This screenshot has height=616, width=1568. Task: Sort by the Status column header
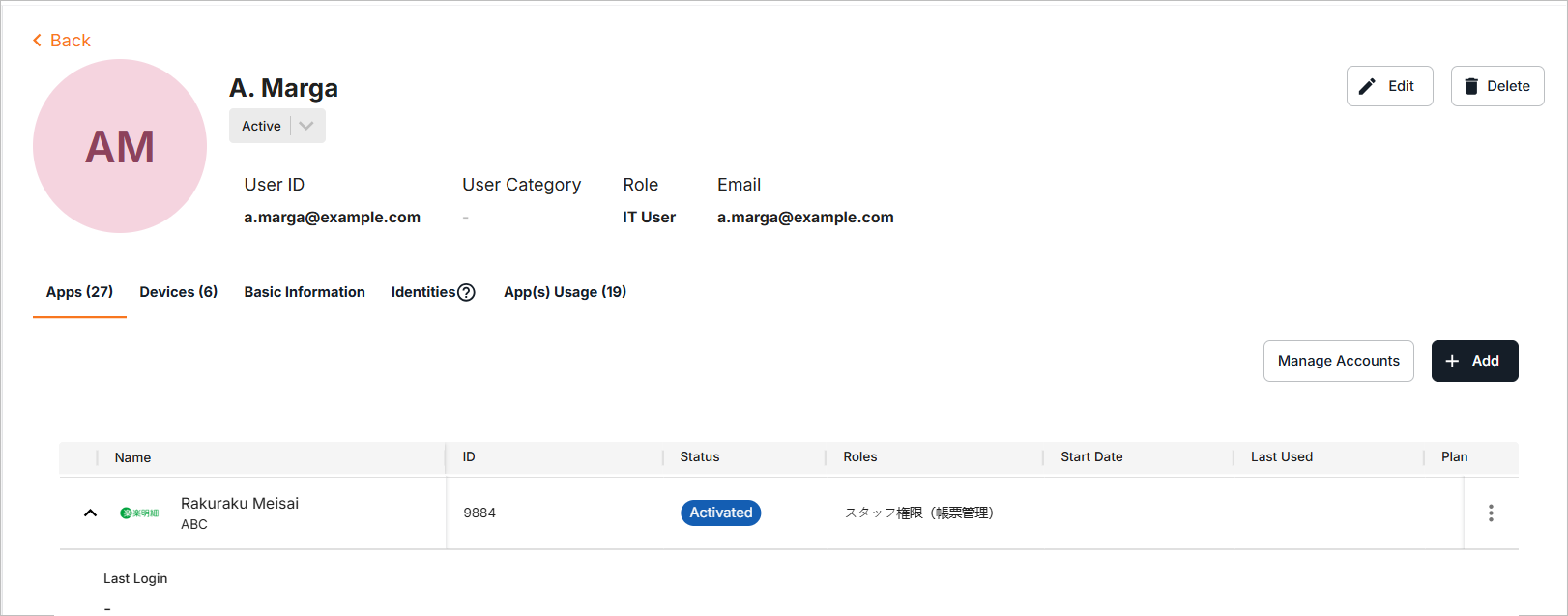coord(699,457)
